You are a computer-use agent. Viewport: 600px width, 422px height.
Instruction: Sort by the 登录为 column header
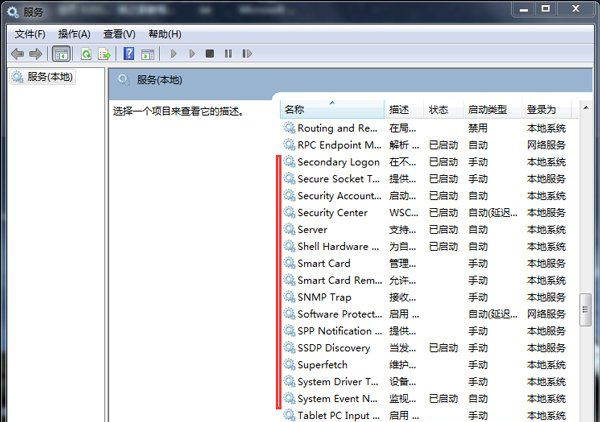click(x=547, y=110)
